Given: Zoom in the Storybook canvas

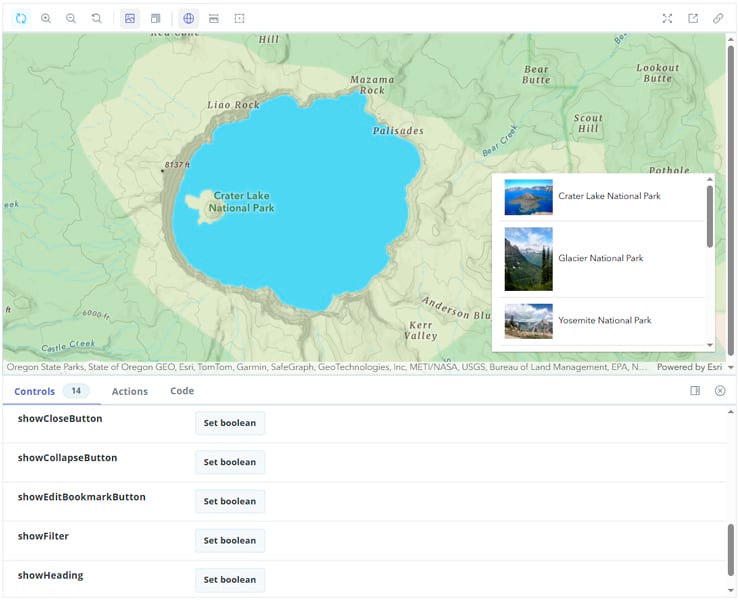Looking at the screenshot, I should point(46,18).
